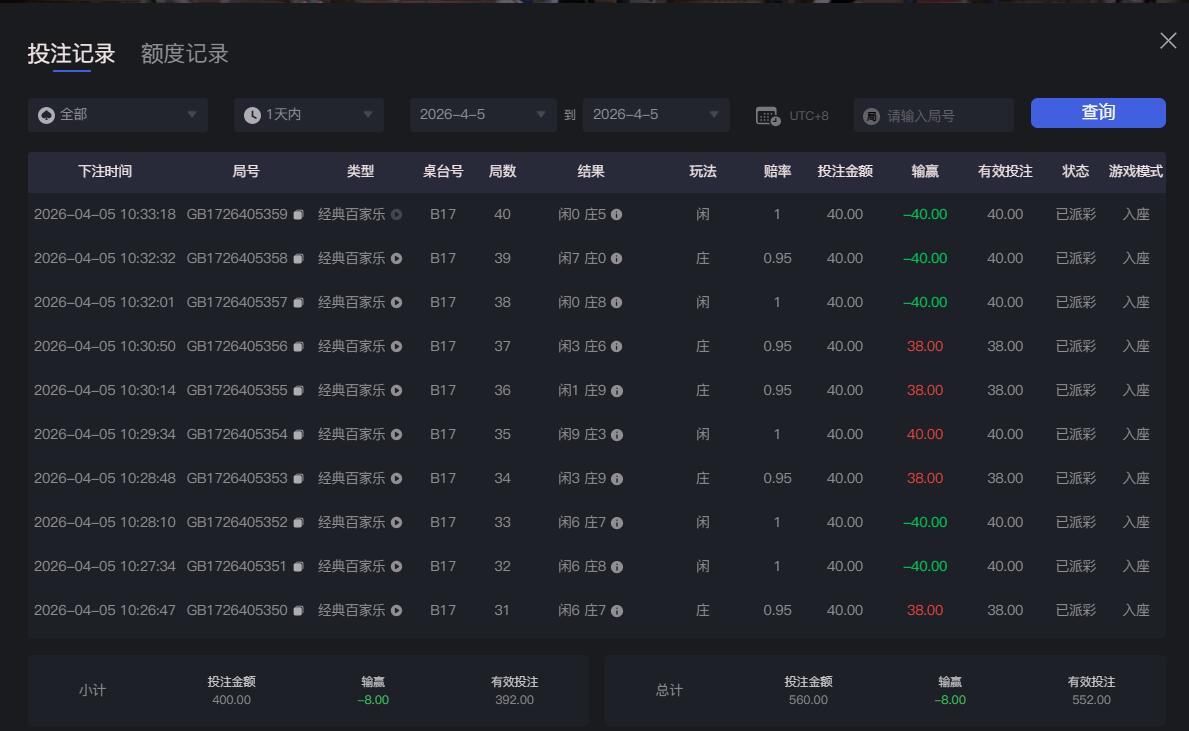
Task: Open the end date picker after 到
Action: point(656,114)
